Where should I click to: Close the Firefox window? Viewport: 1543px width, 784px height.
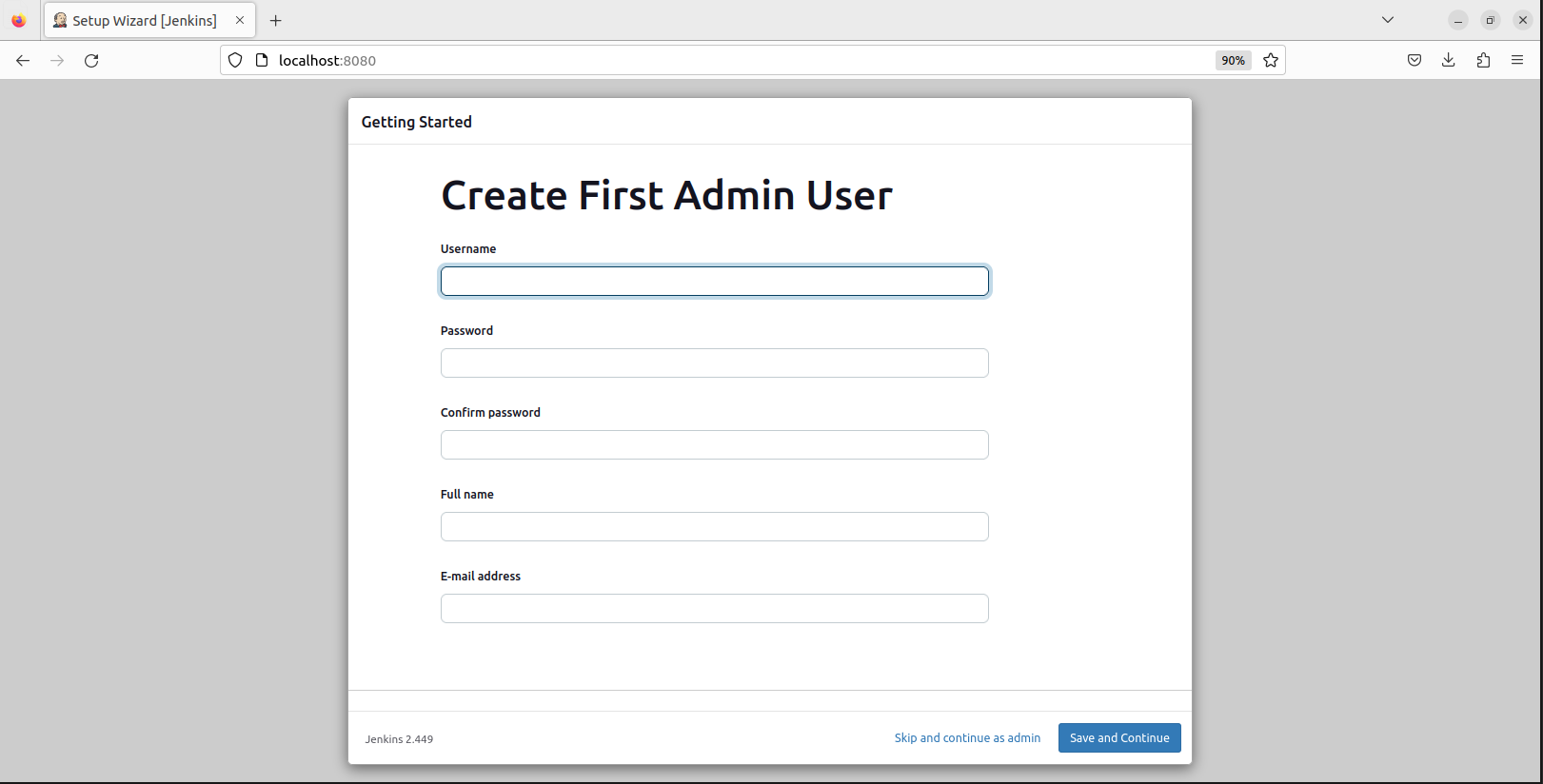click(1523, 20)
